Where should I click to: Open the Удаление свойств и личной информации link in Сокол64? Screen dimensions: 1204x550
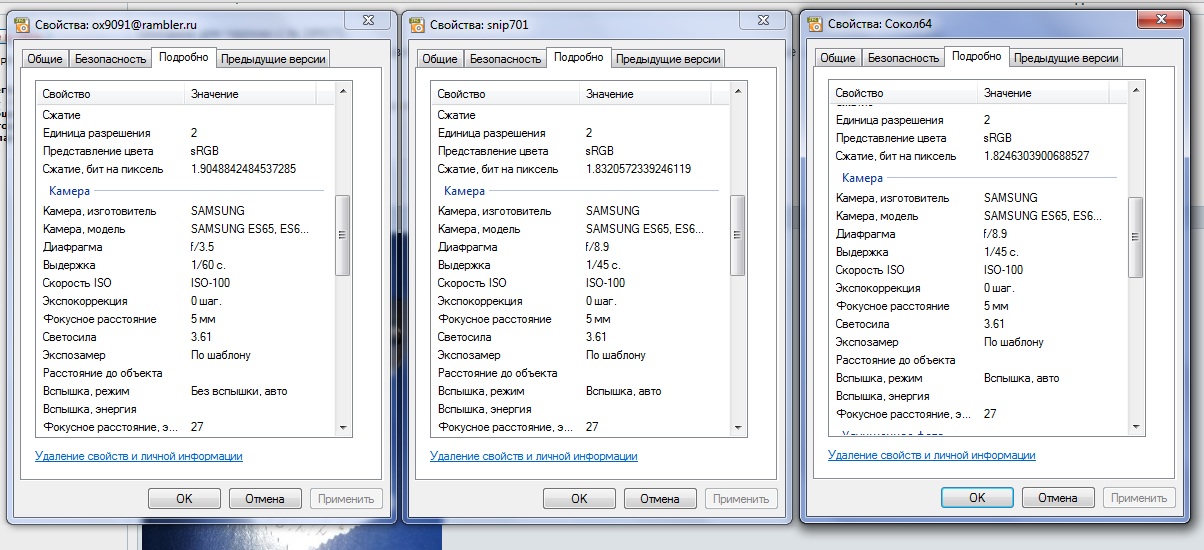point(932,455)
